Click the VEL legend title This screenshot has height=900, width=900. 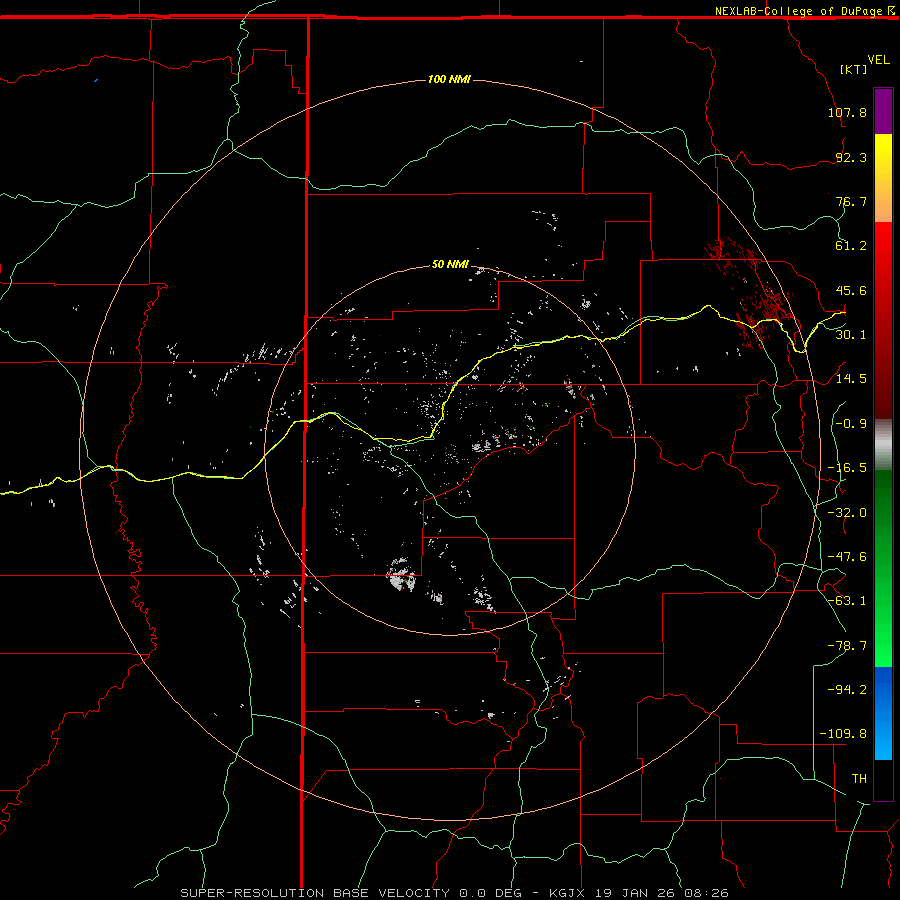tap(878, 60)
